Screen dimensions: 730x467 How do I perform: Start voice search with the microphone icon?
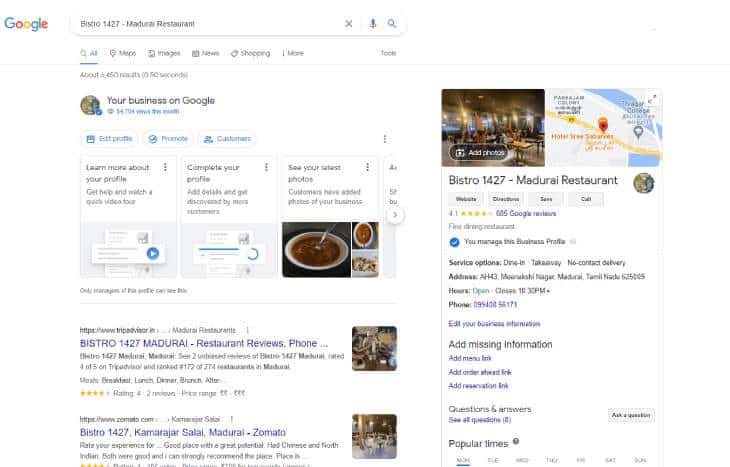tap(372, 24)
